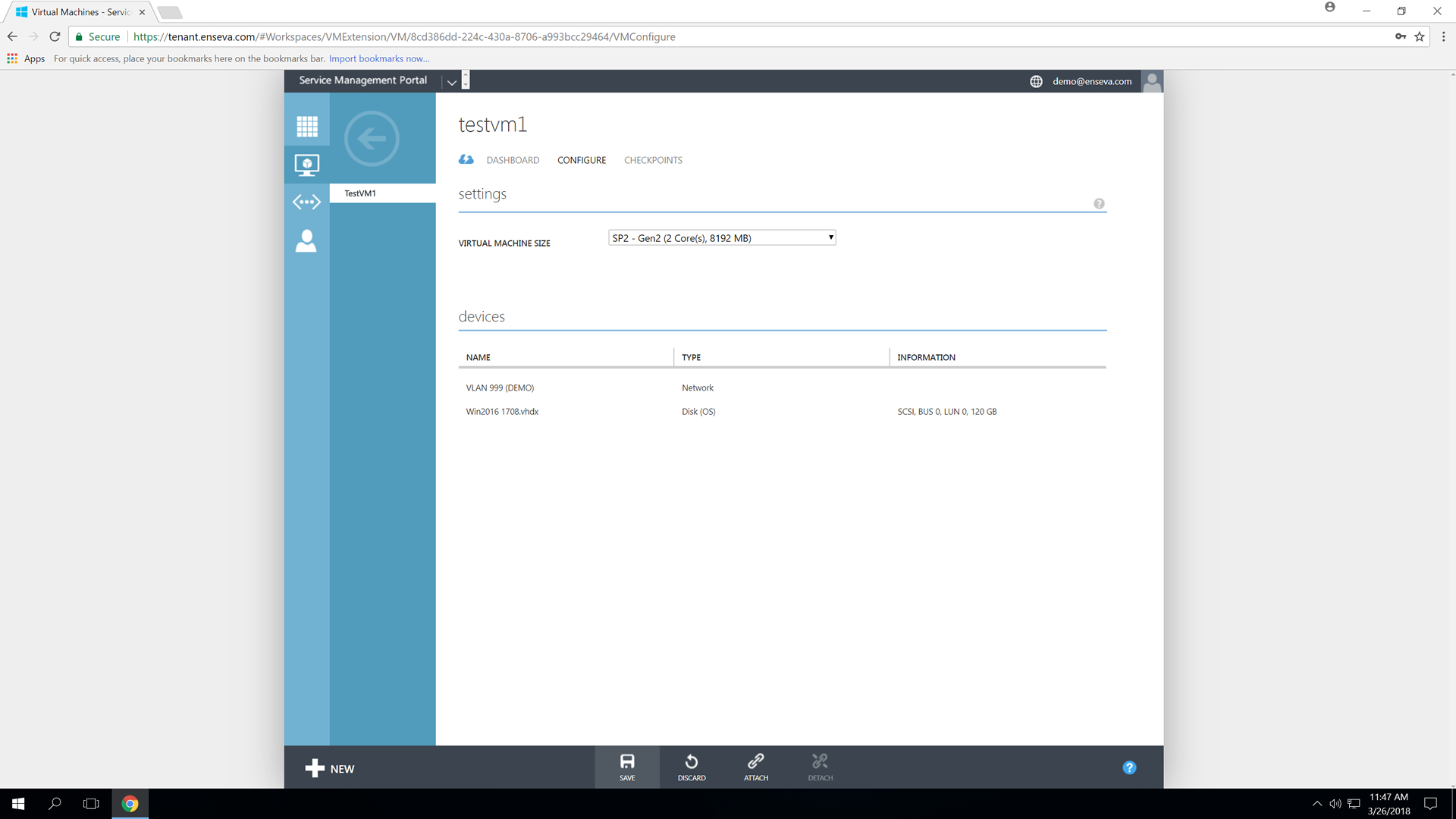The width and height of the screenshot is (1456, 819).
Task: Open the user avatar menu
Action: 1152,81
